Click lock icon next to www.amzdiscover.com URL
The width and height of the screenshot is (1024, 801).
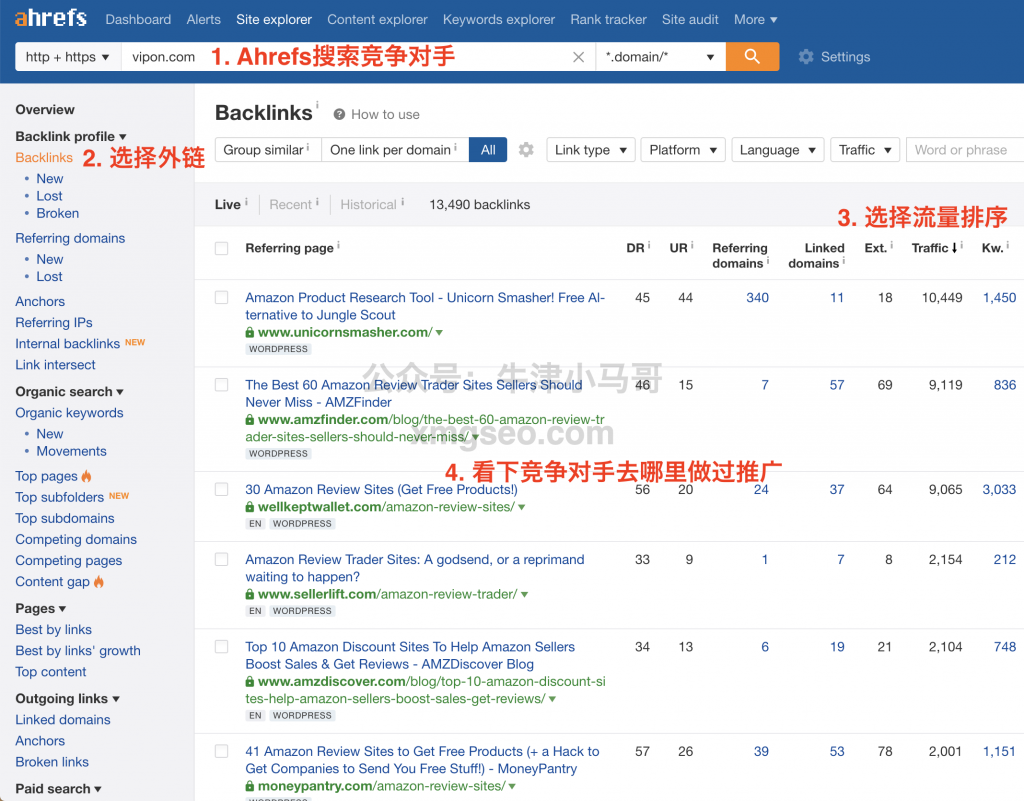click(249, 682)
